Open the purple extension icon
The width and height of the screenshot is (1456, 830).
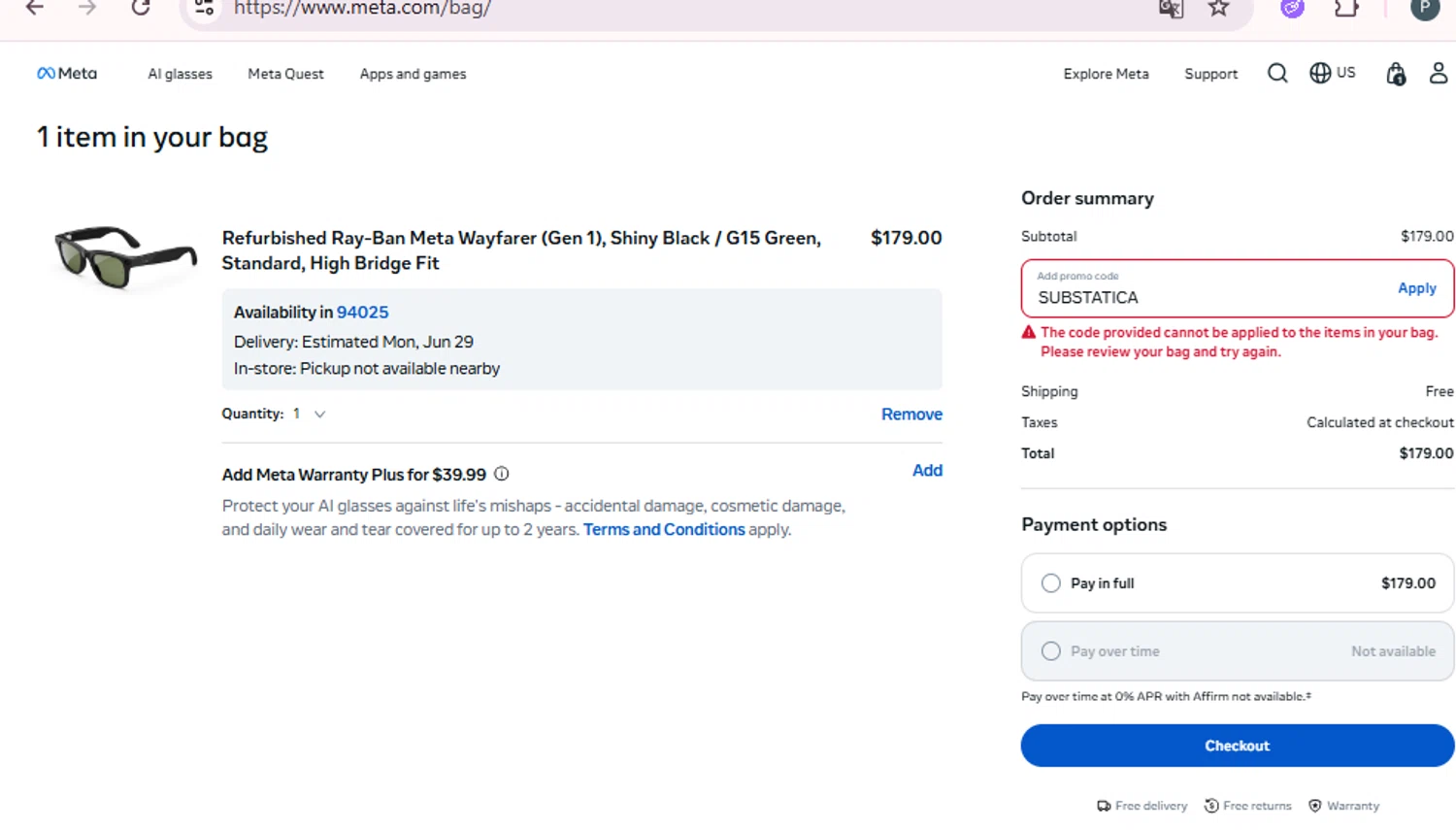[1292, 9]
